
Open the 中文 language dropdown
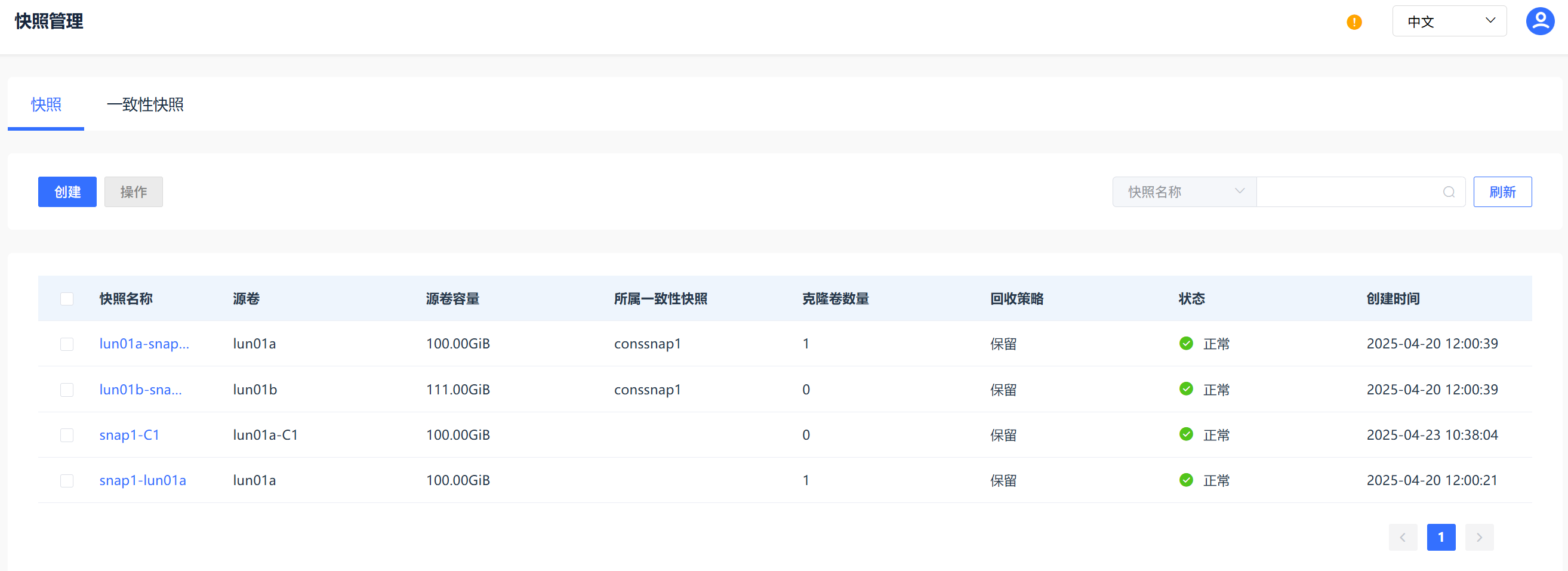(1449, 21)
